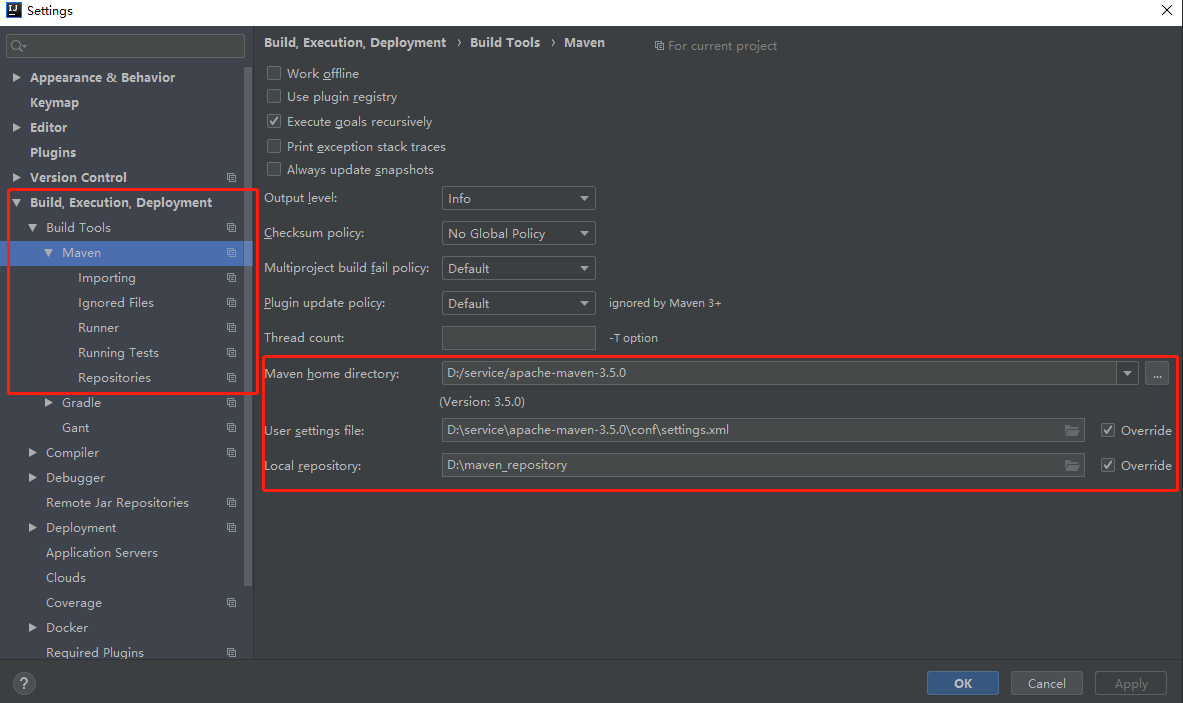Click project-level icon beside Gant
The image size is (1183, 703).
coord(232,428)
